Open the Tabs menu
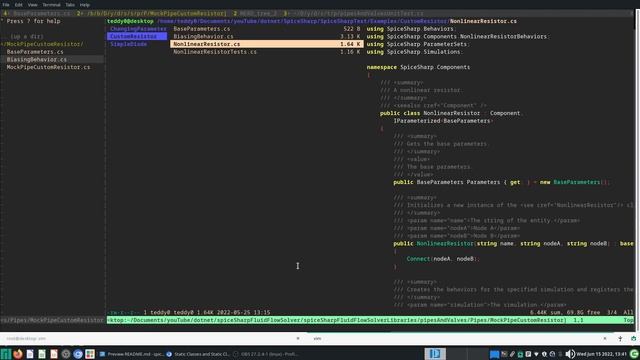This screenshot has width=640, height=360. tap(70, 5)
